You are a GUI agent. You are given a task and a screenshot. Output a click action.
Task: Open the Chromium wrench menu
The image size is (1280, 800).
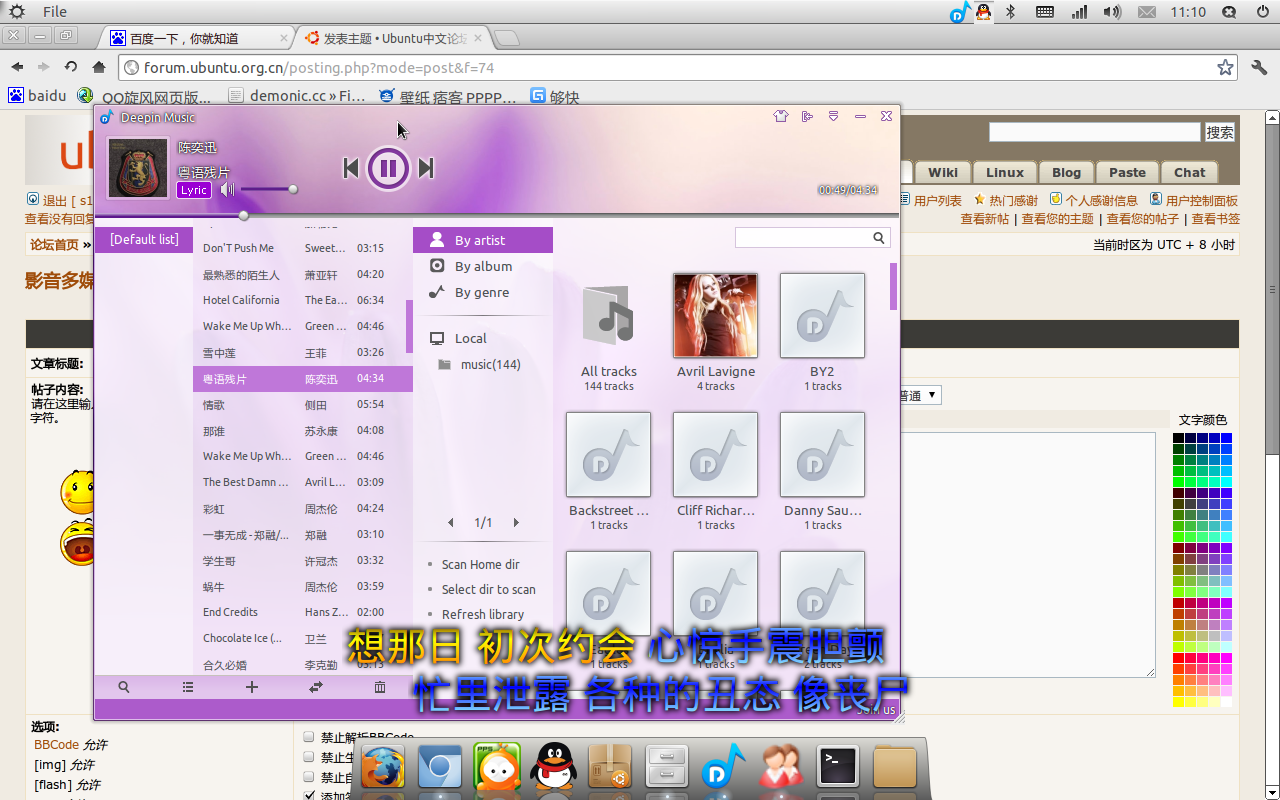[1259, 67]
